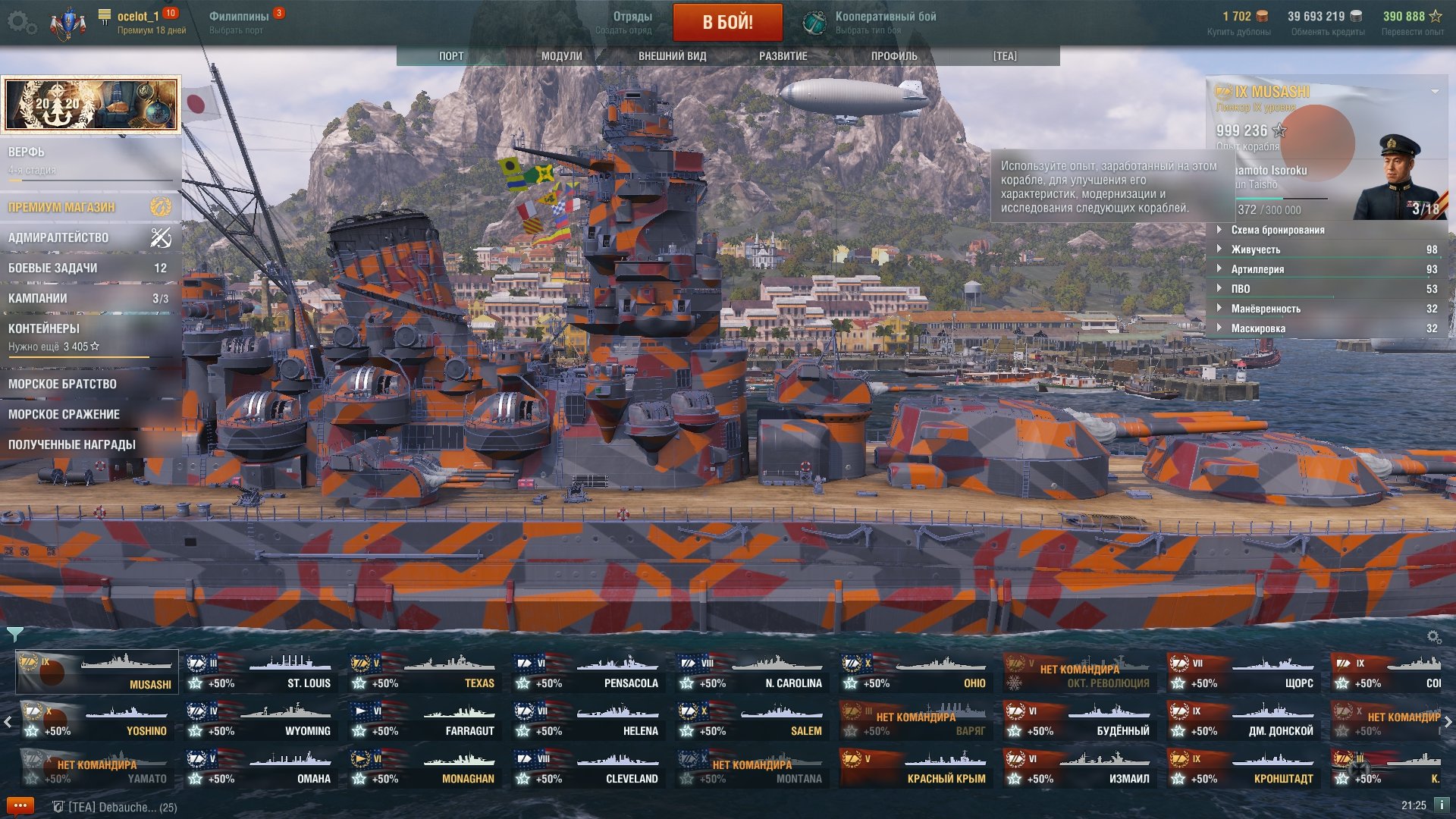Expand the Артиллерия stats
Screen dimensions: 1456x819
1326,269
